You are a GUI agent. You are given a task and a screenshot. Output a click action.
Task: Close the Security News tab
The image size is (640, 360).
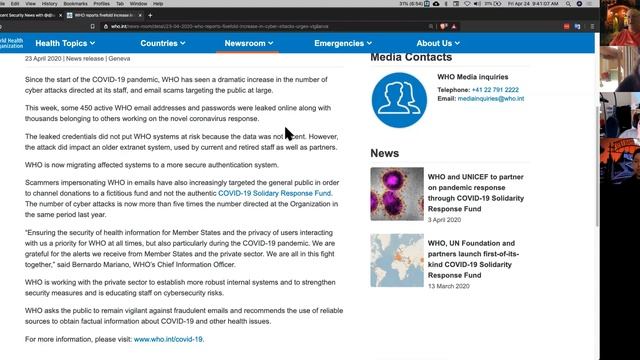pos(61,15)
